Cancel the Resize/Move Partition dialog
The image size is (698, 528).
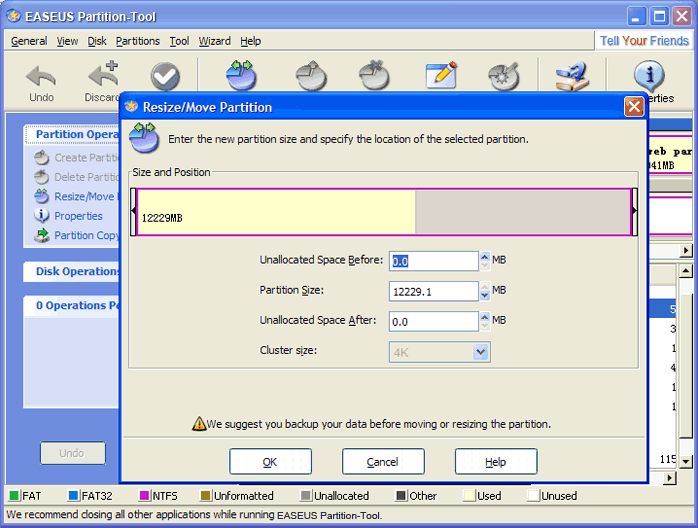pos(383,462)
